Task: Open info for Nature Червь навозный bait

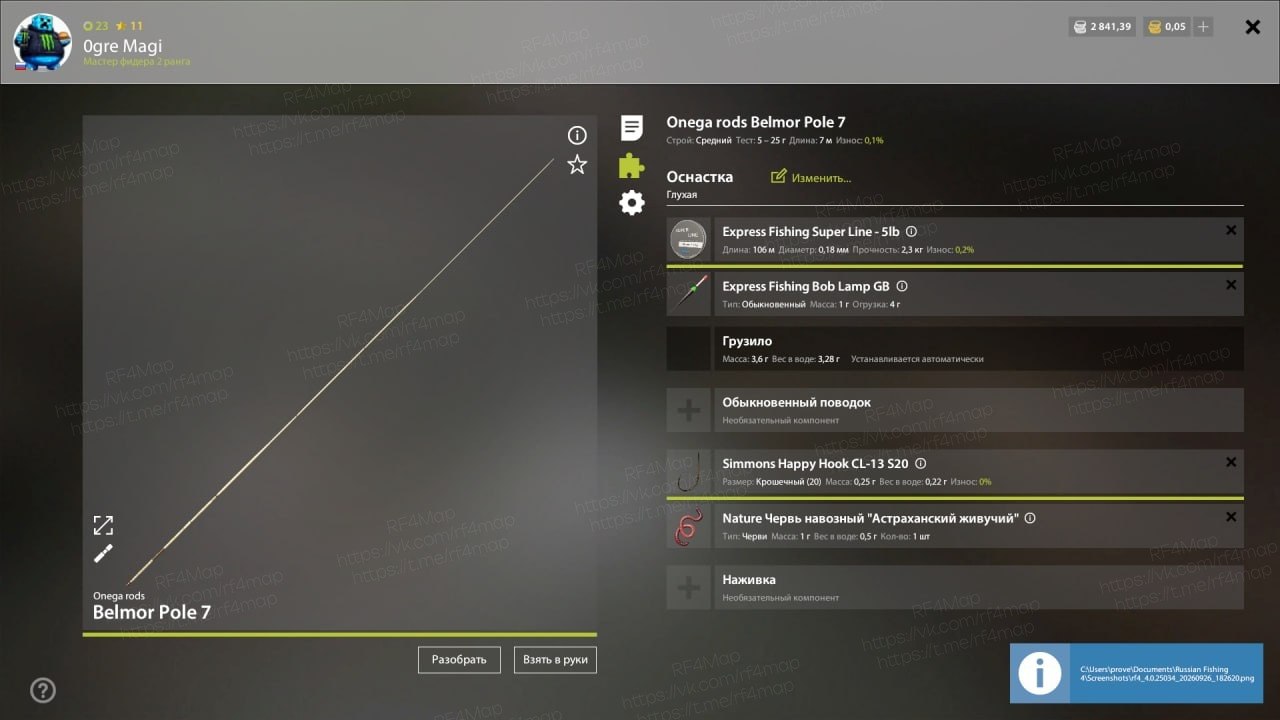Action: click(x=1030, y=519)
